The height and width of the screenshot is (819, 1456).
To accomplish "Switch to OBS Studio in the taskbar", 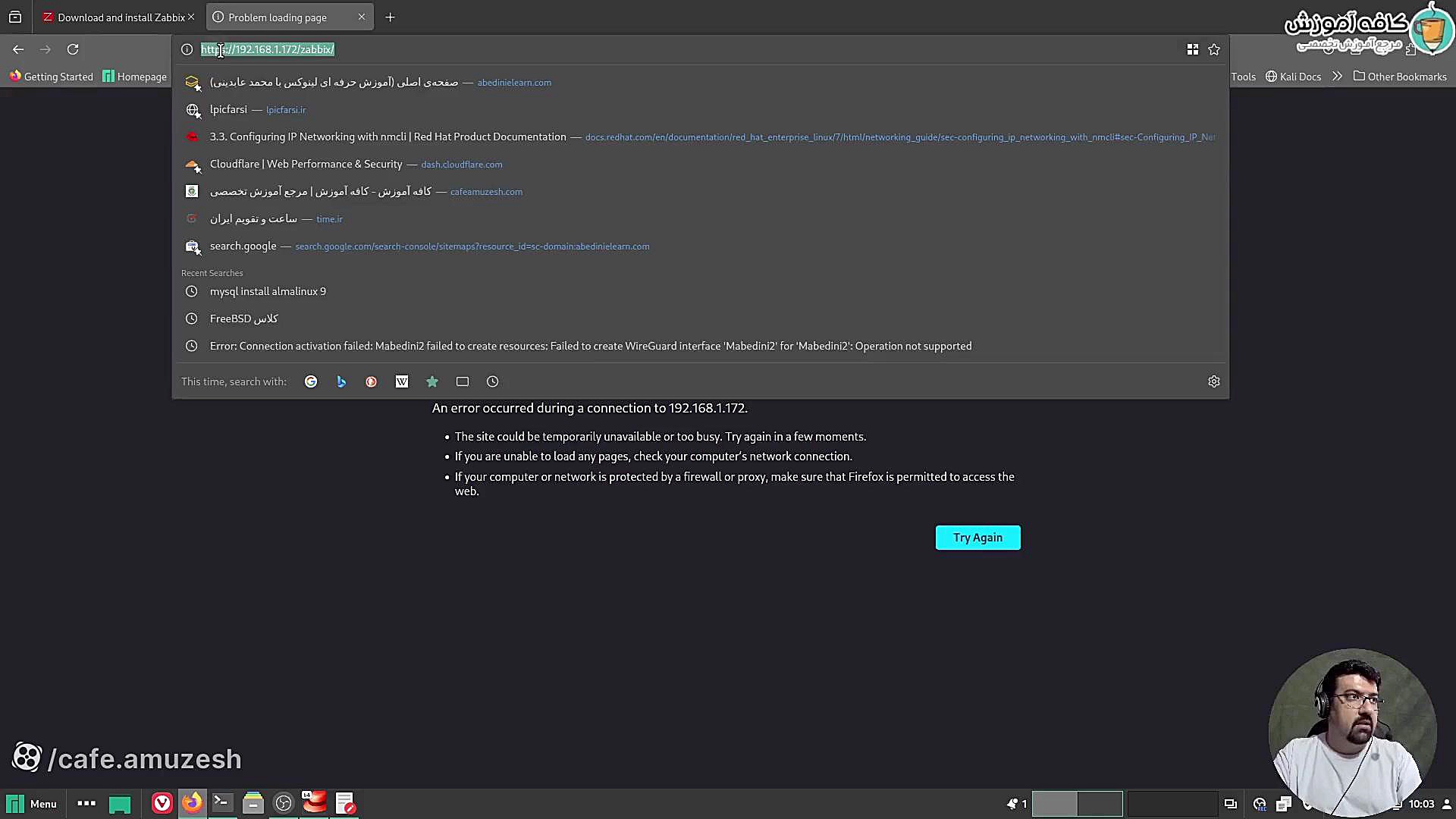I will (284, 804).
